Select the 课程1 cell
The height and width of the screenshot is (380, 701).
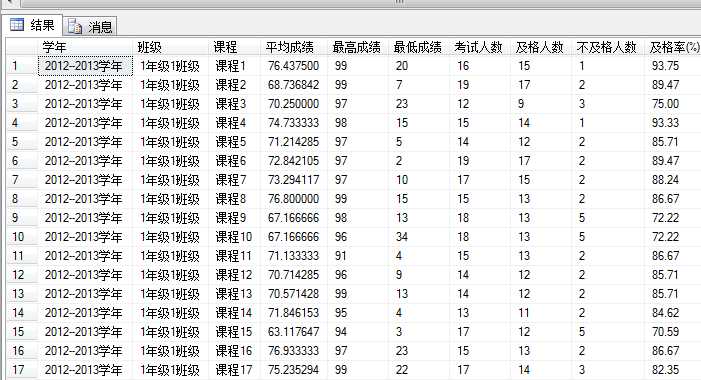tap(234, 66)
